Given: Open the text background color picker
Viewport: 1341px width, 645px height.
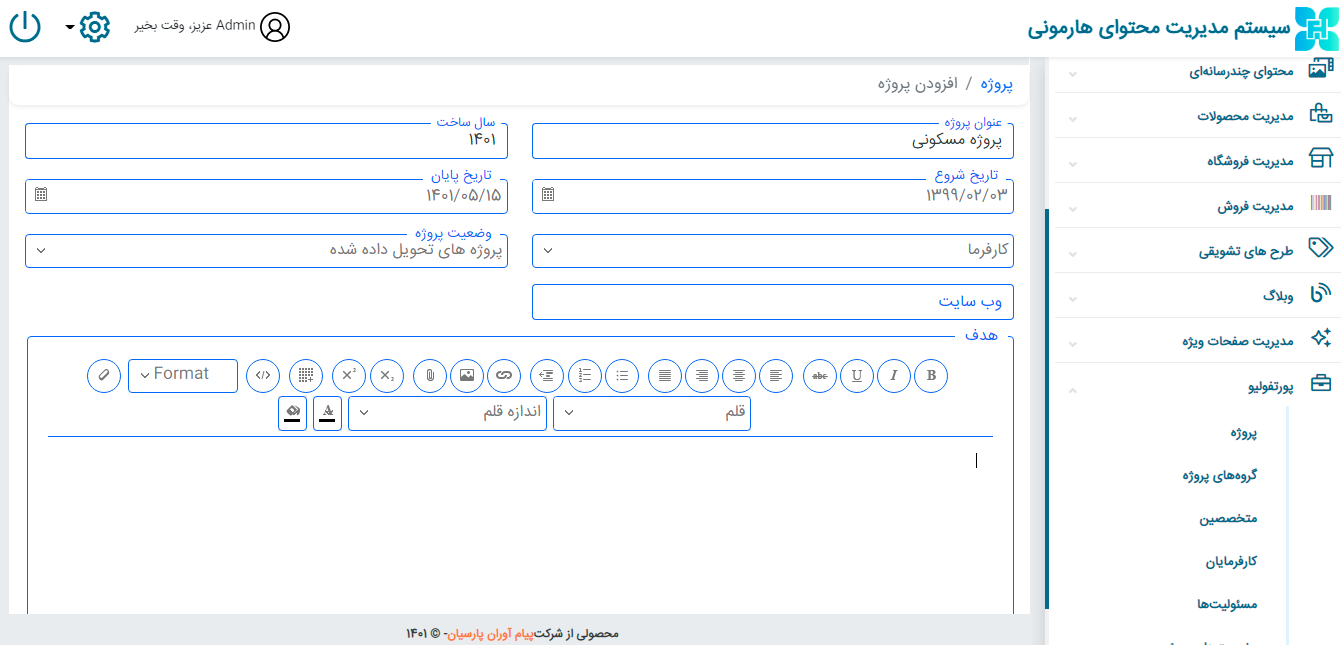Looking at the screenshot, I should click(292, 413).
